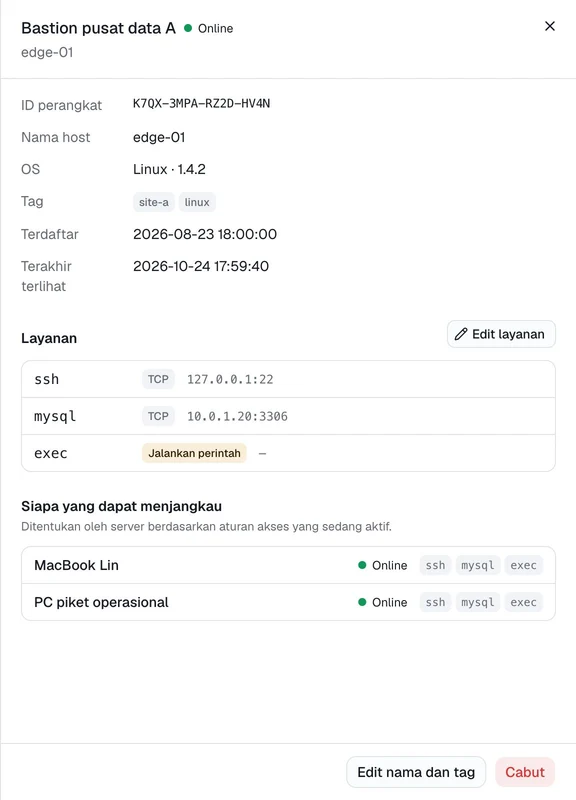Click device ID K7QX-3MPA-RZ2D-HV4N
The height and width of the screenshot is (800, 576).
coord(202,104)
